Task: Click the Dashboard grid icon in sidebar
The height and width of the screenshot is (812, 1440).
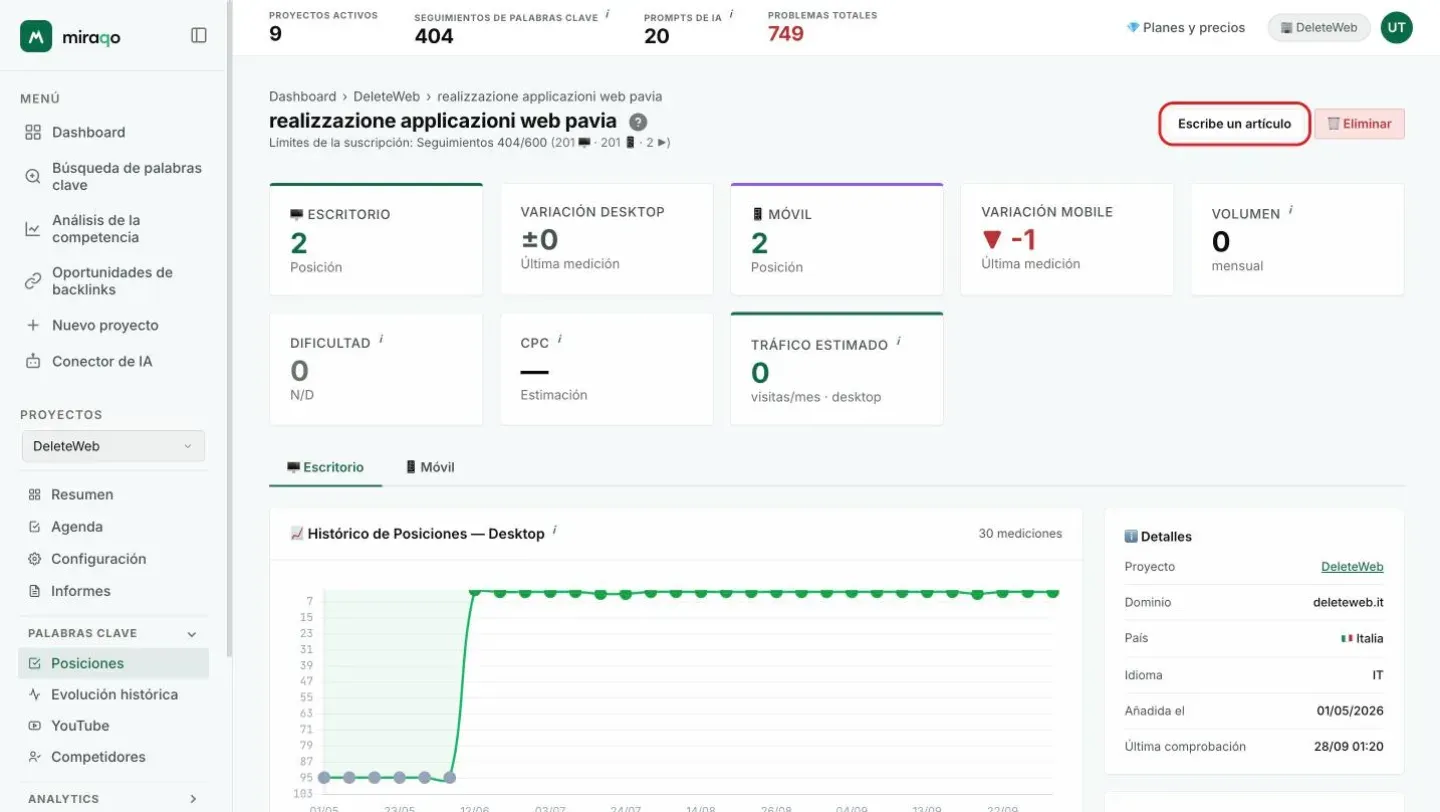Action: [33, 132]
